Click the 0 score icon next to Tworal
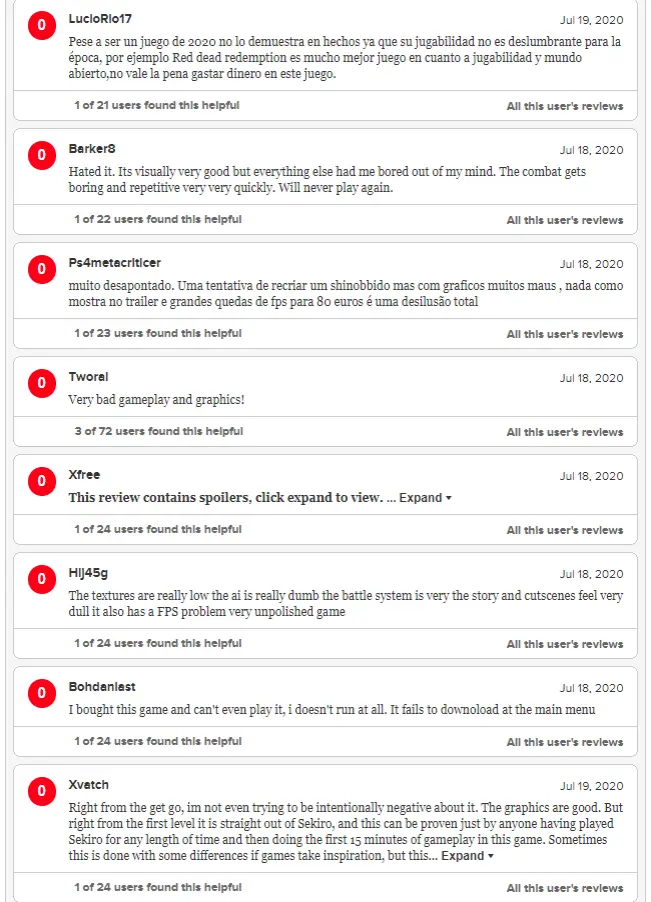 [42, 383]
